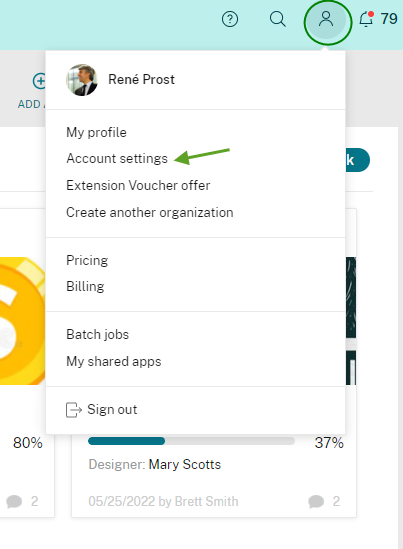The width and height of the screenshot is (403, 549).
Task: Select René Prost profile avatar
Action: pyautogui.click(x=82, y=80)
